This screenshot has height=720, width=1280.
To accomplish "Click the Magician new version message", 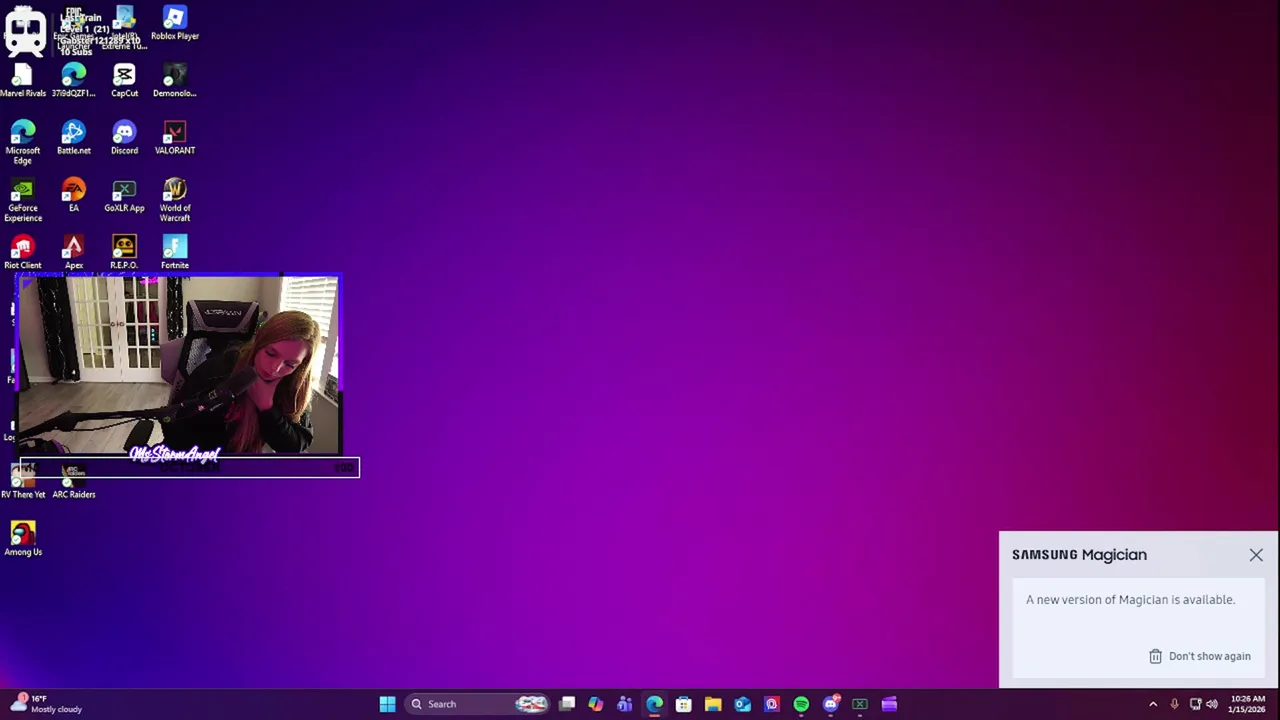I will [1130, 600].
